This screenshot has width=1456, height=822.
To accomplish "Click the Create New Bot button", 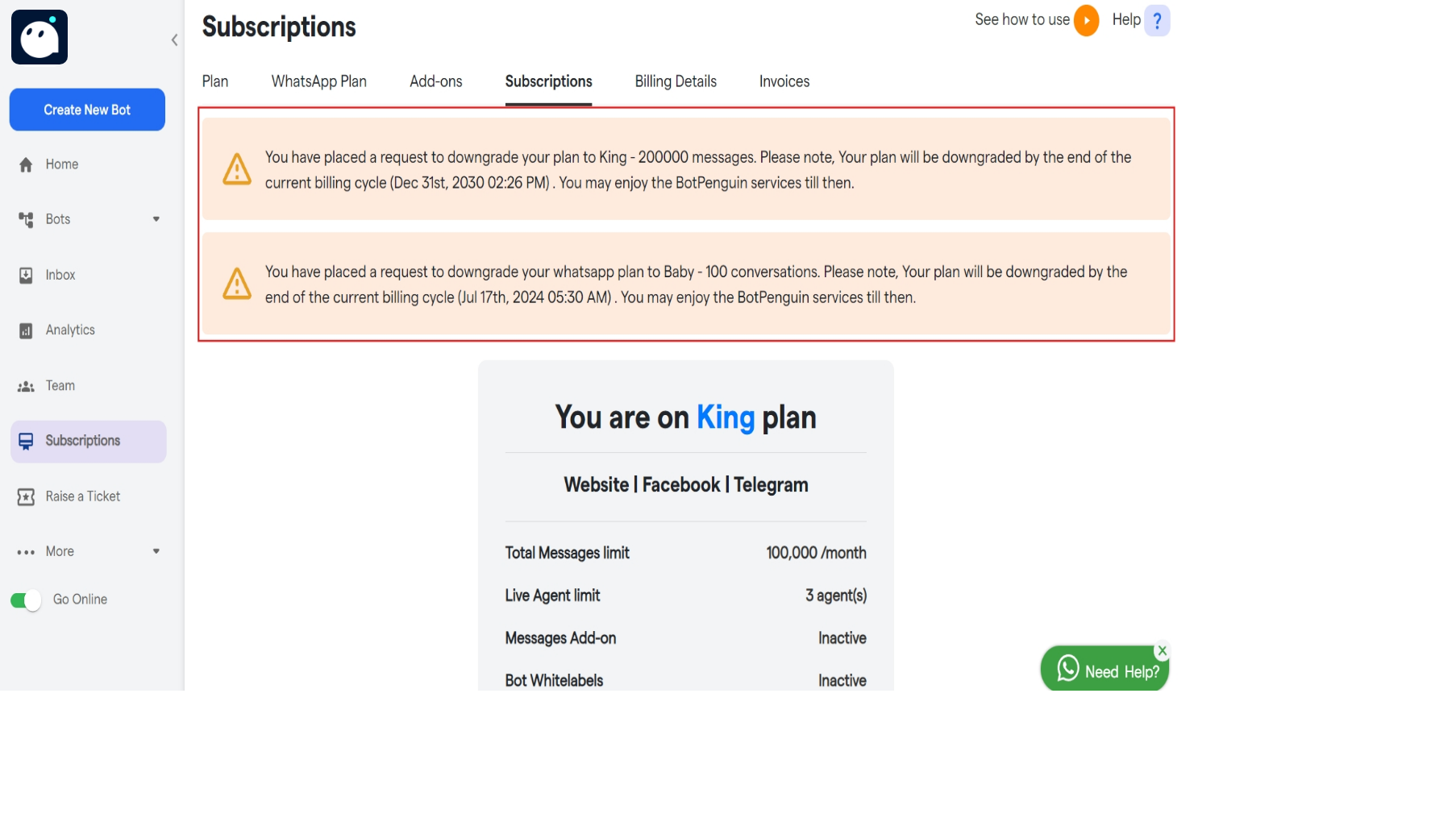I will pos(86,109).
